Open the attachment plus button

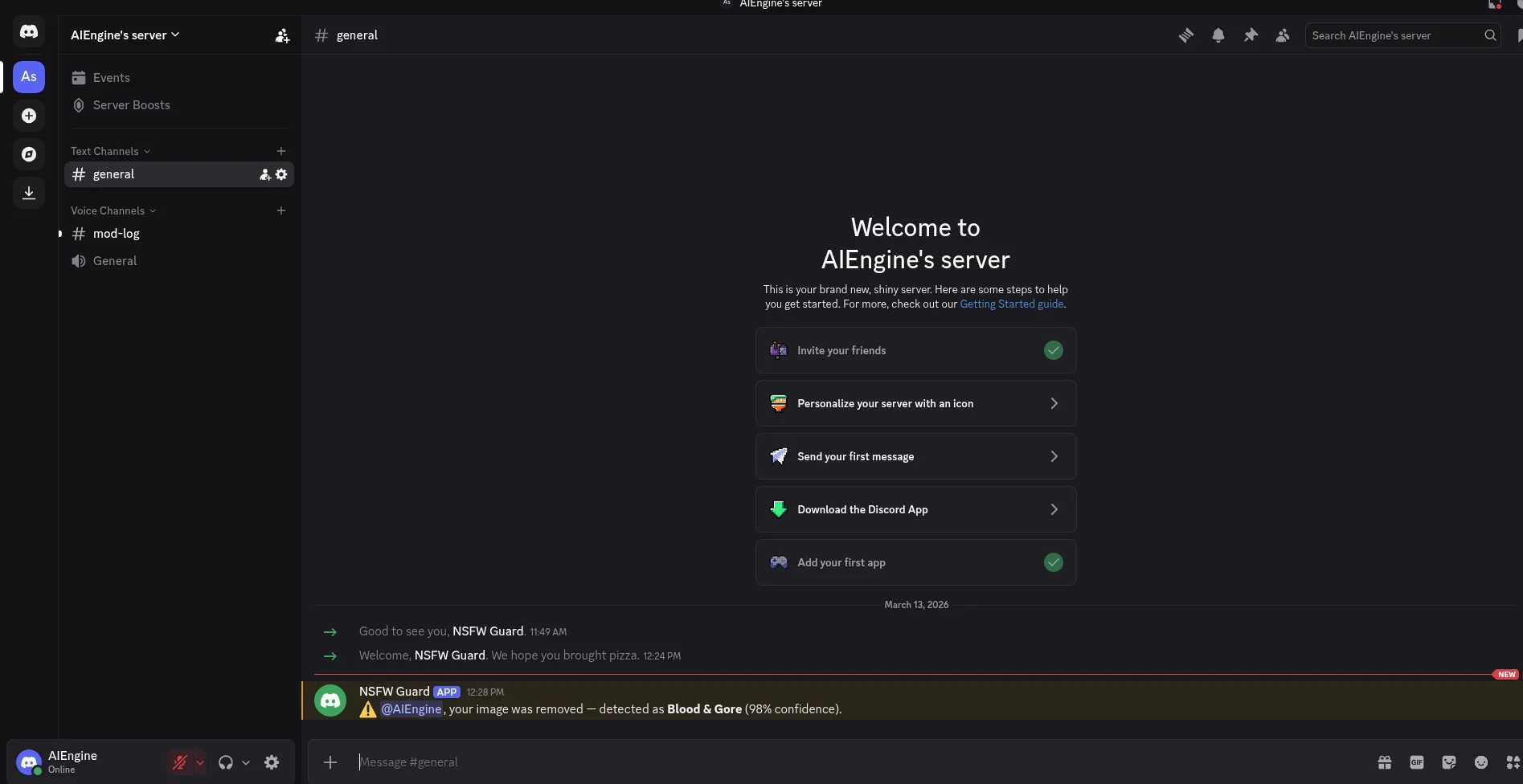pyautogui.click(x=330, y=762)
